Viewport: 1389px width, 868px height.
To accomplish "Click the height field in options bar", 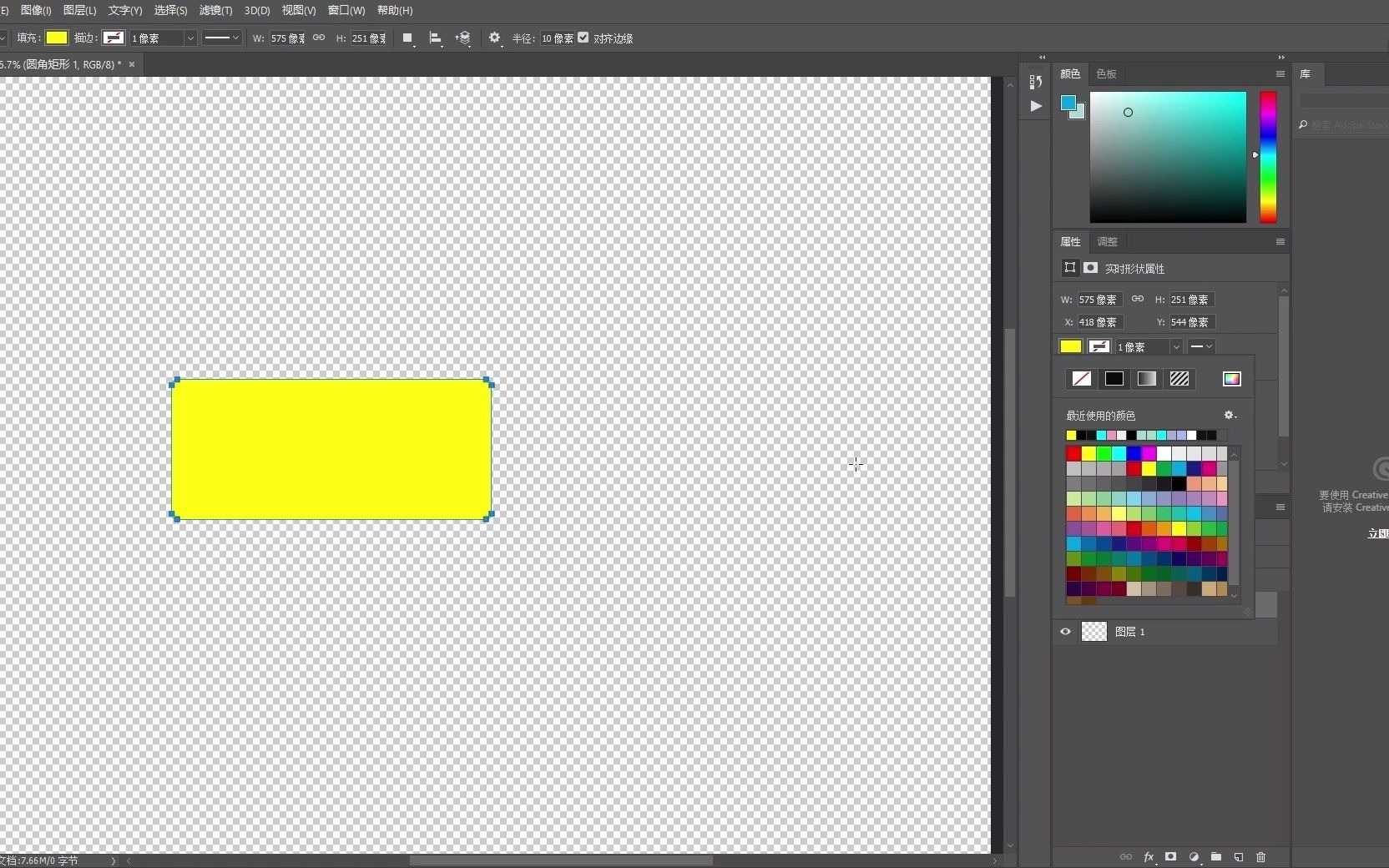I will coord(367,38).
